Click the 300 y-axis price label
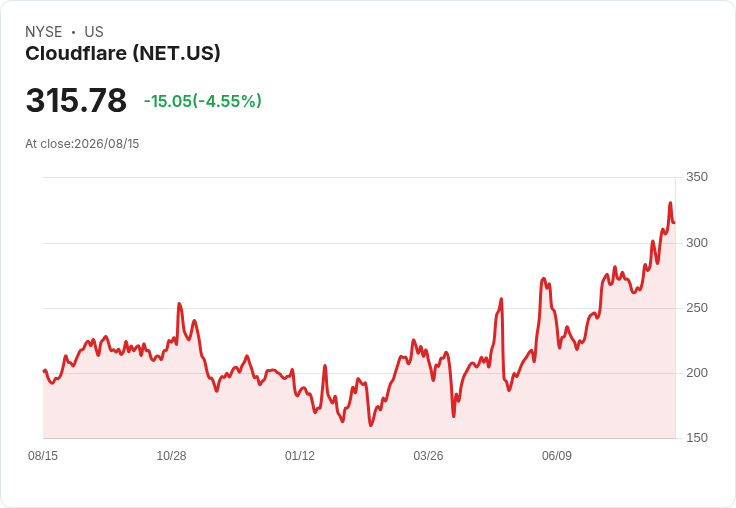Screen dimensions: 736x508 [x=697, y=243]
